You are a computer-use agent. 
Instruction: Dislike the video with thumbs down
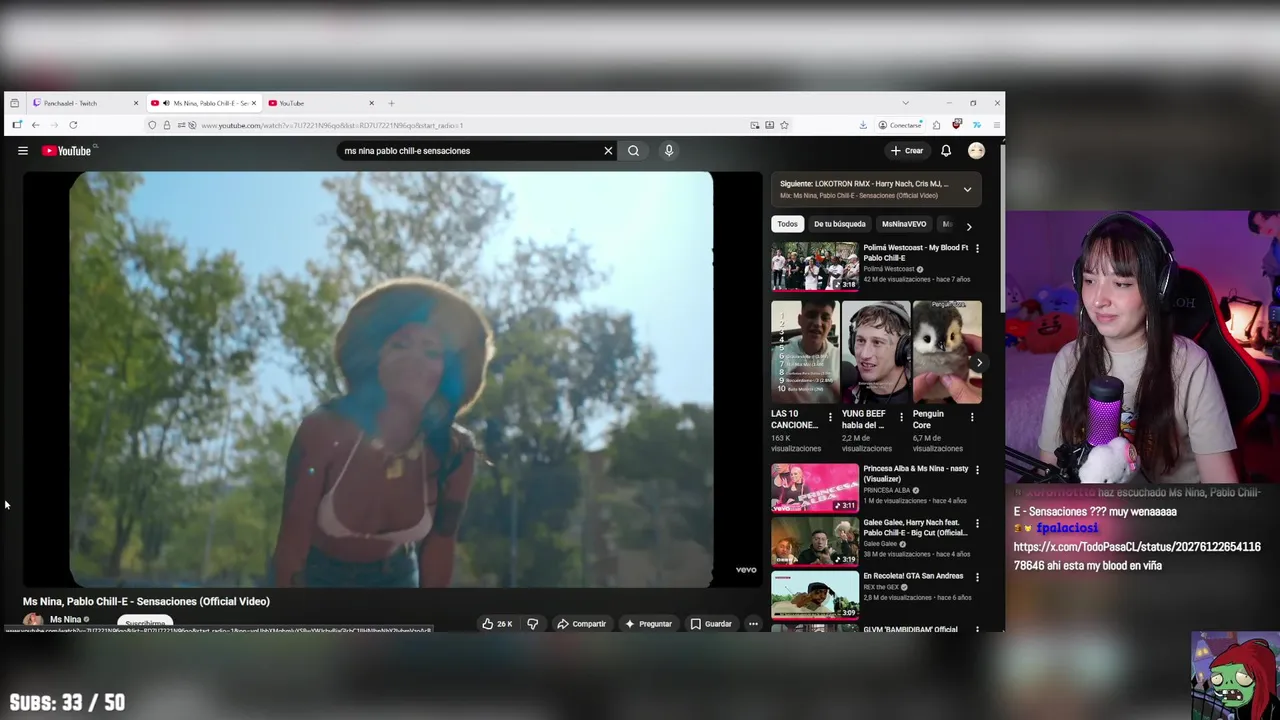click(x=532, y=624)
